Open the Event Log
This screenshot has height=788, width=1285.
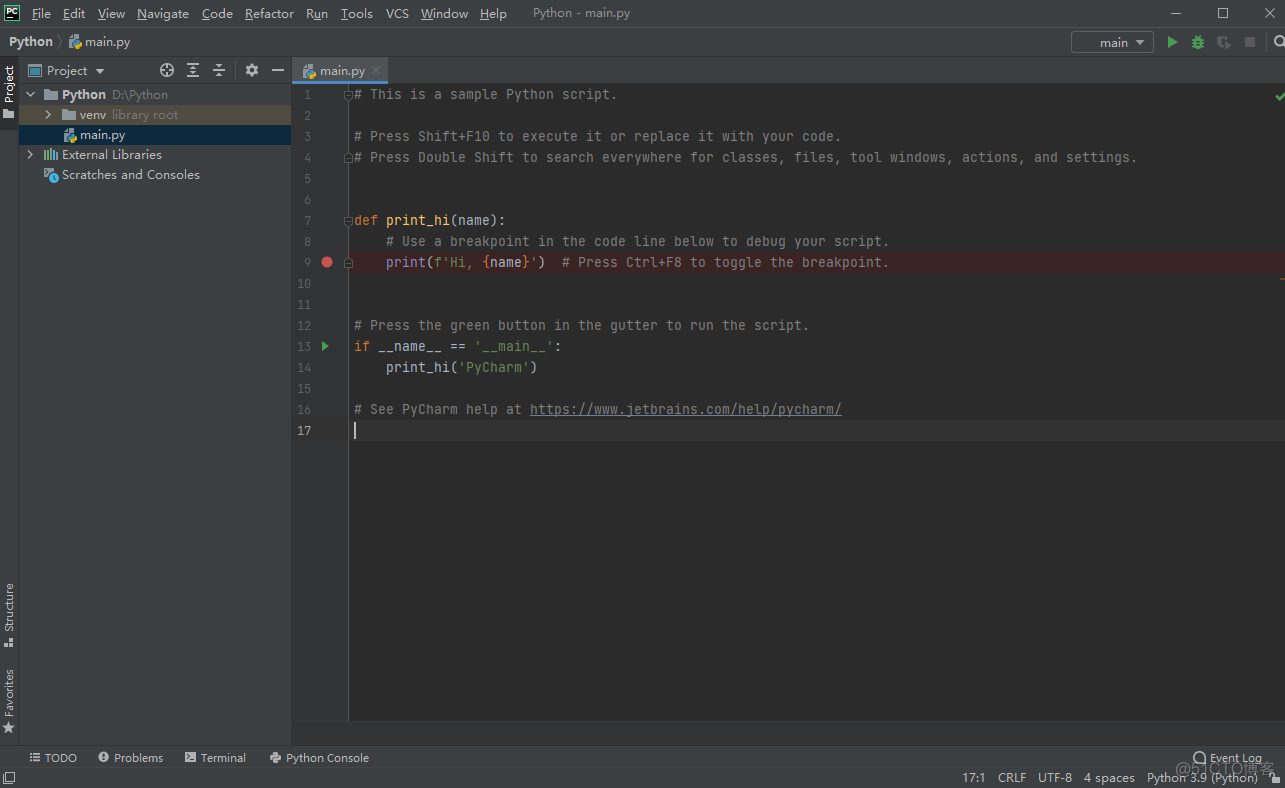[1228, 758]
